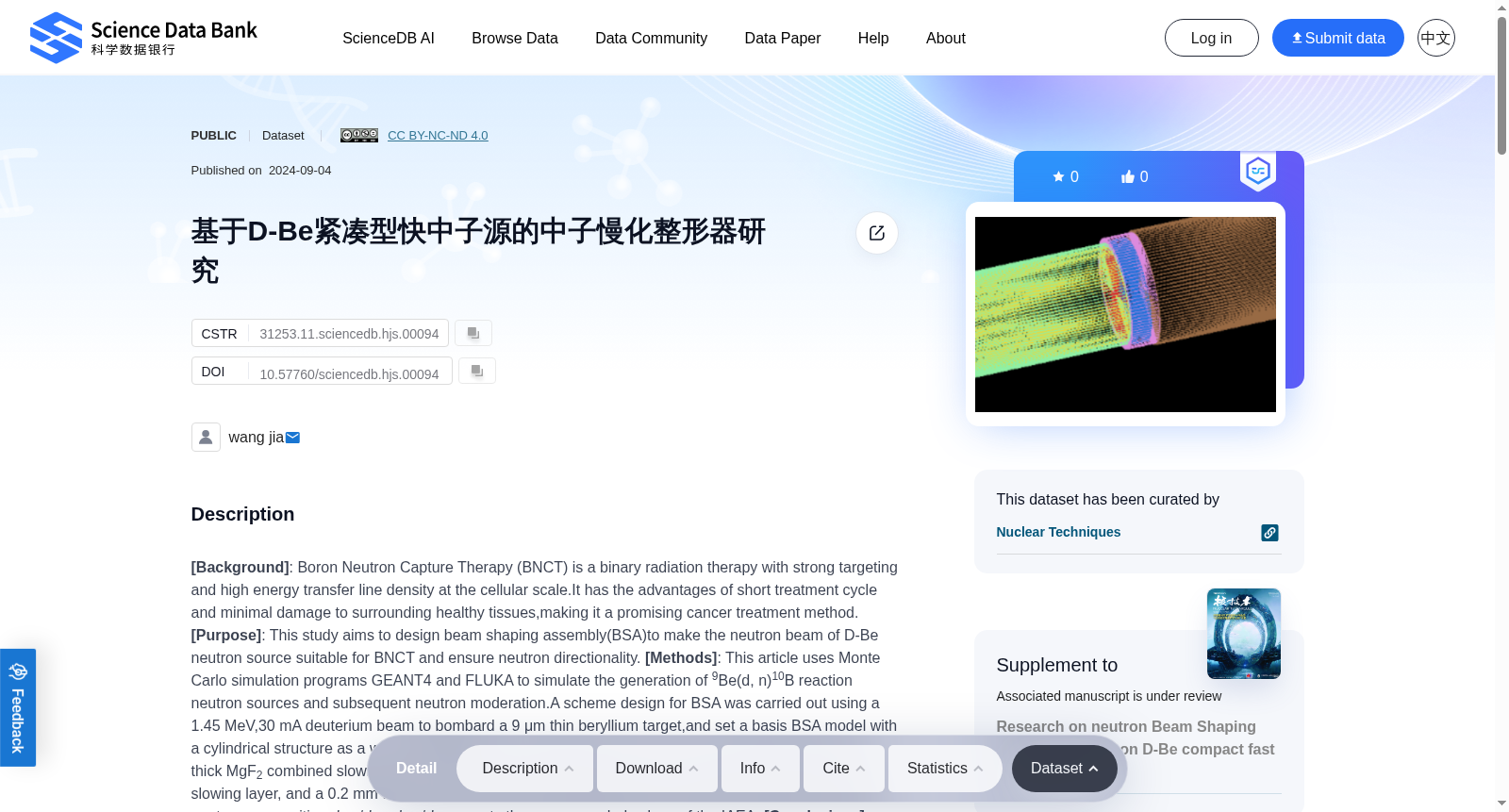
Task: Toggle the Dataset dropdown in the floating bar
Action: [1065, 769]
